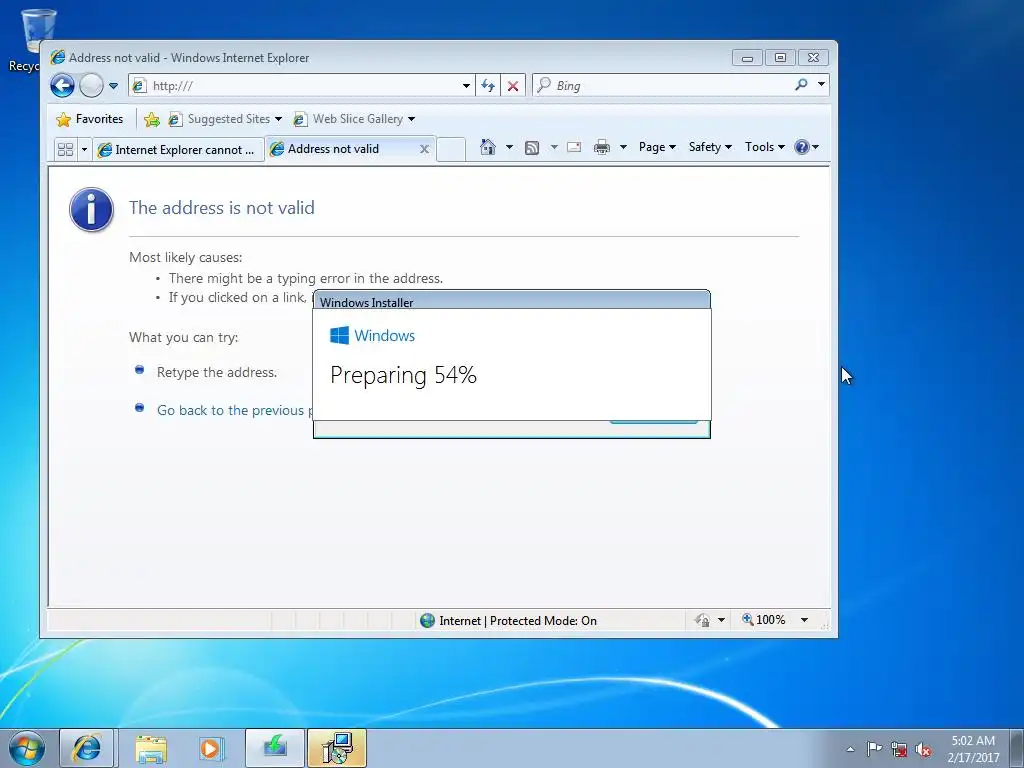Click the Back navigation arrow
1024x768 pixels.
(x=63, y=86)
